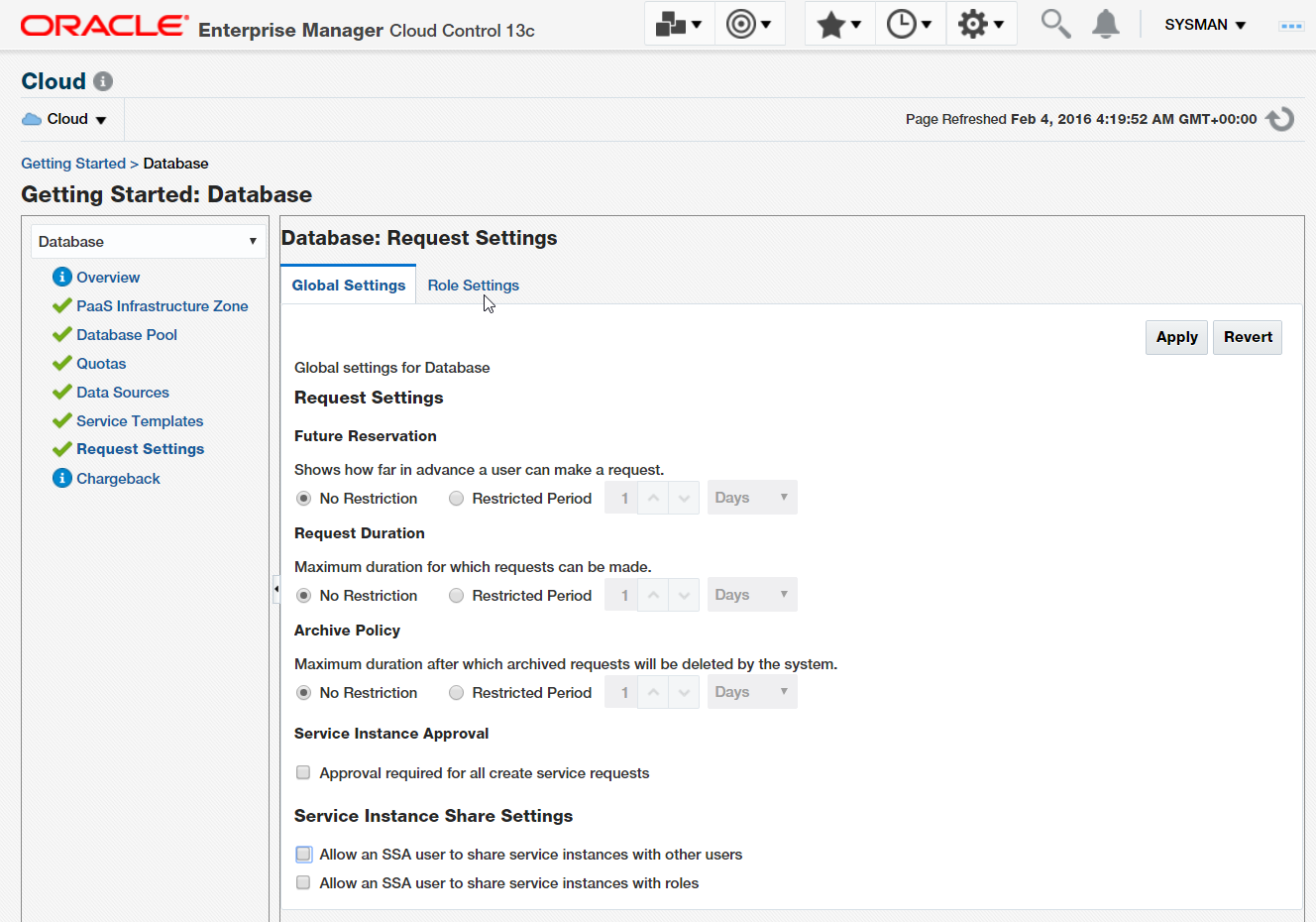Image resolution: width=1316 pixels, height=922 pixels.
Task: Open the Setup gear menu
Action: [981, 24]
